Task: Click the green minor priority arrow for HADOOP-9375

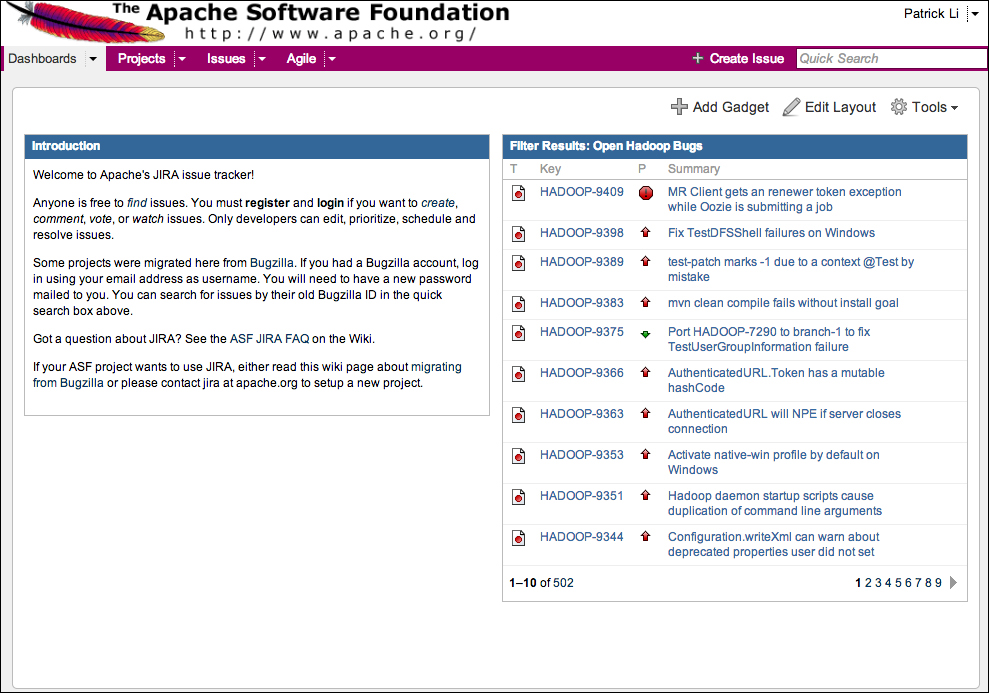Action: click(x=645, y=334)
